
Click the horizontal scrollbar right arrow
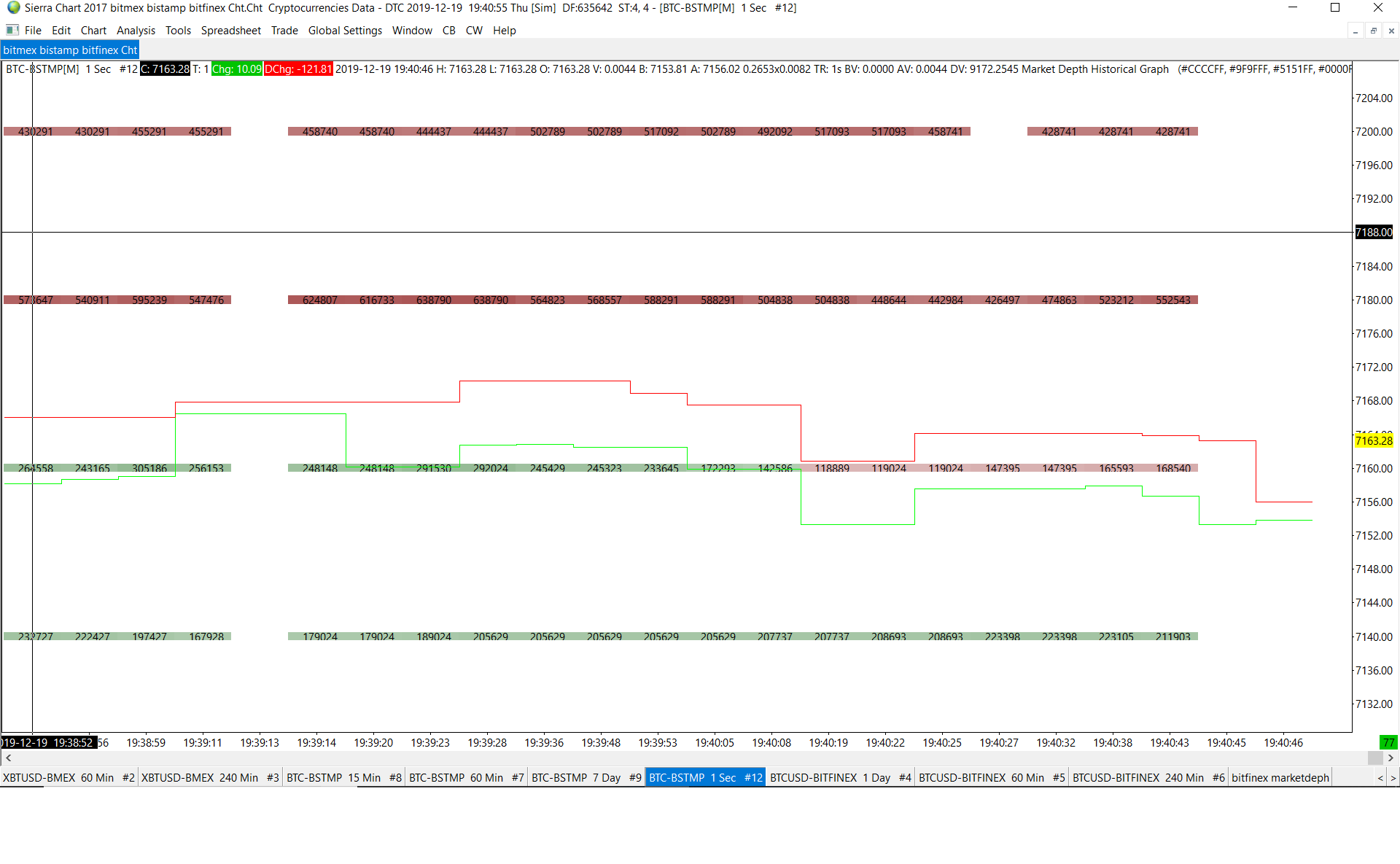[x=1391, y=758]
